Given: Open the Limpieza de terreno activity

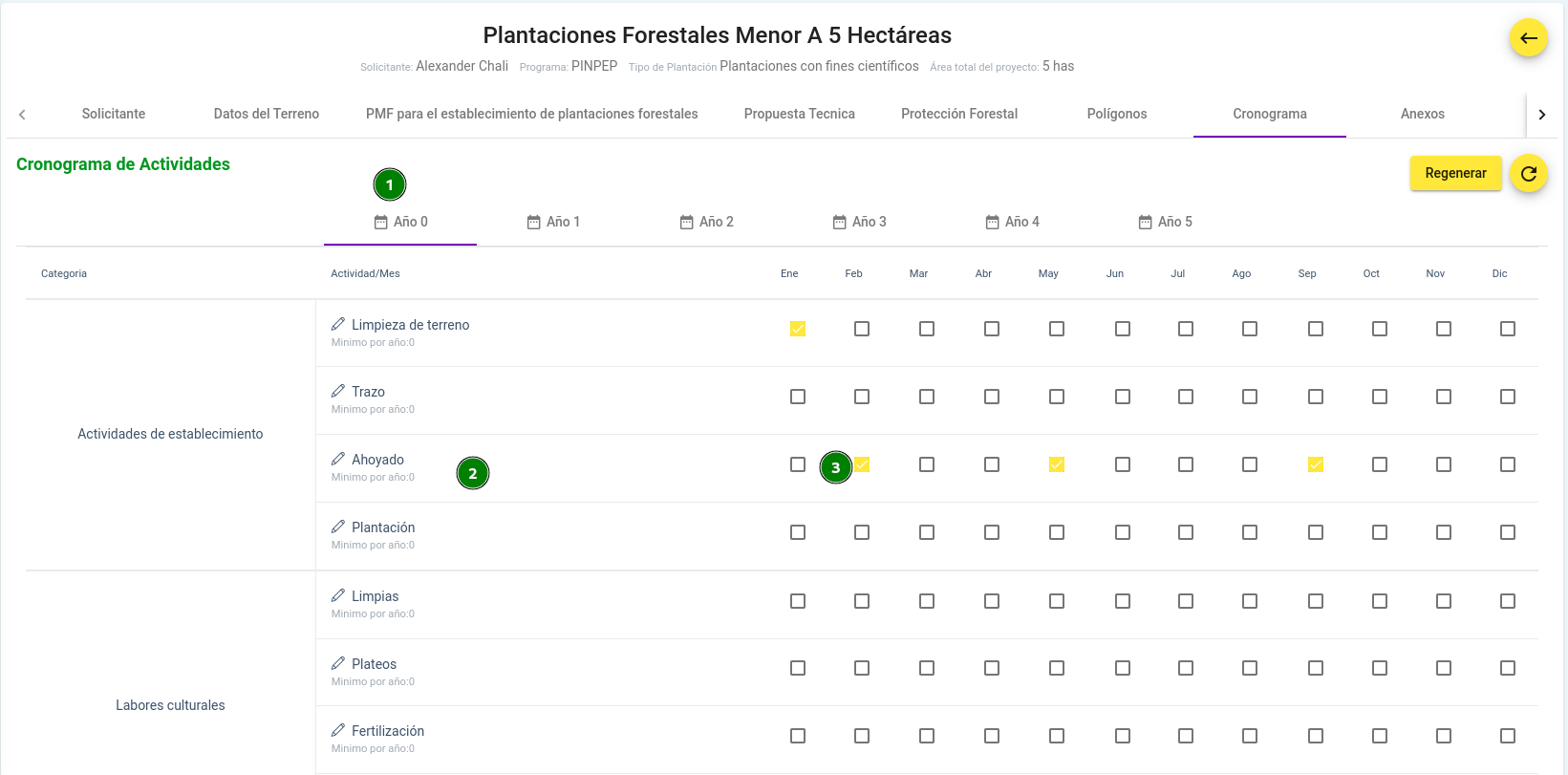Looking at the screenshot, I should tap(411, 325).
